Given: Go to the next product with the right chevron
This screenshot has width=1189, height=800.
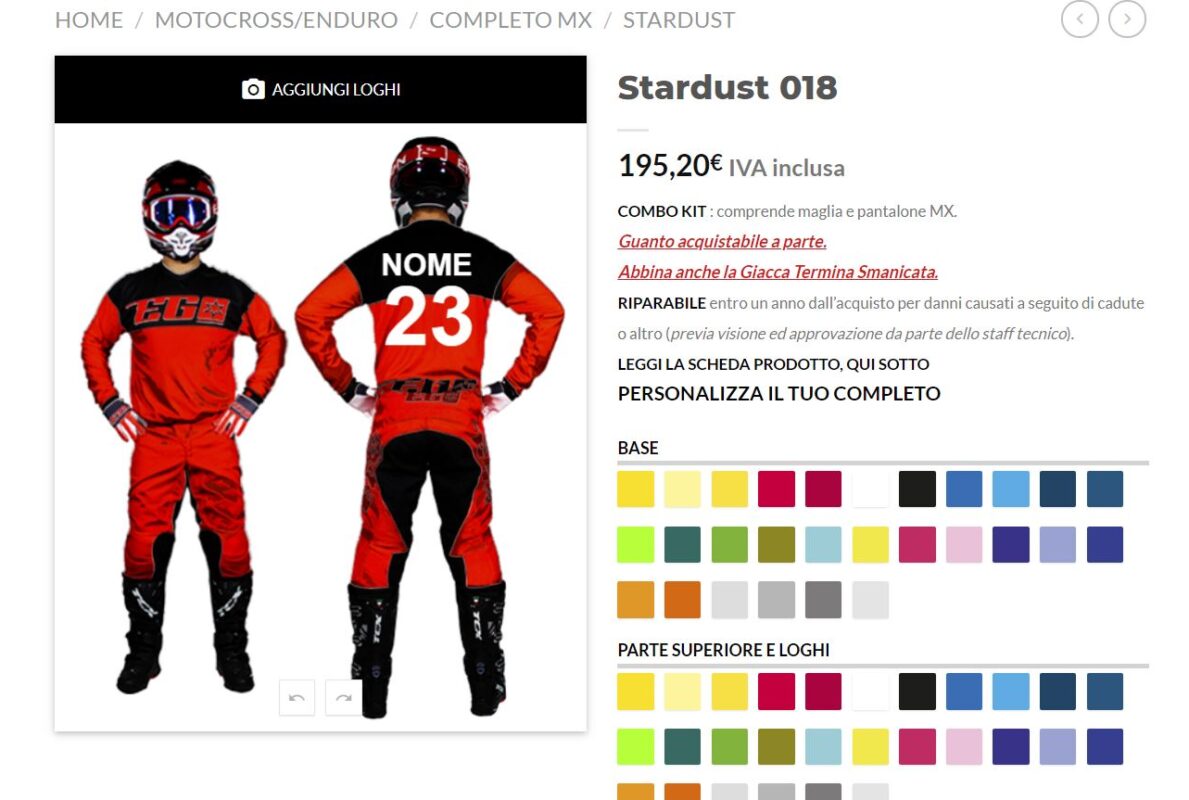Looking at the screenshot, I should click(x=1127, y=19).
